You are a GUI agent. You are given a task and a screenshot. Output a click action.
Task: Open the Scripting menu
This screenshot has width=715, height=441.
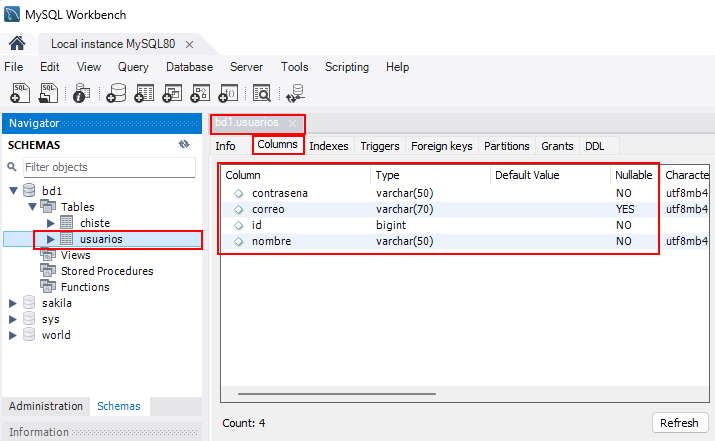[x=347, y=67]
